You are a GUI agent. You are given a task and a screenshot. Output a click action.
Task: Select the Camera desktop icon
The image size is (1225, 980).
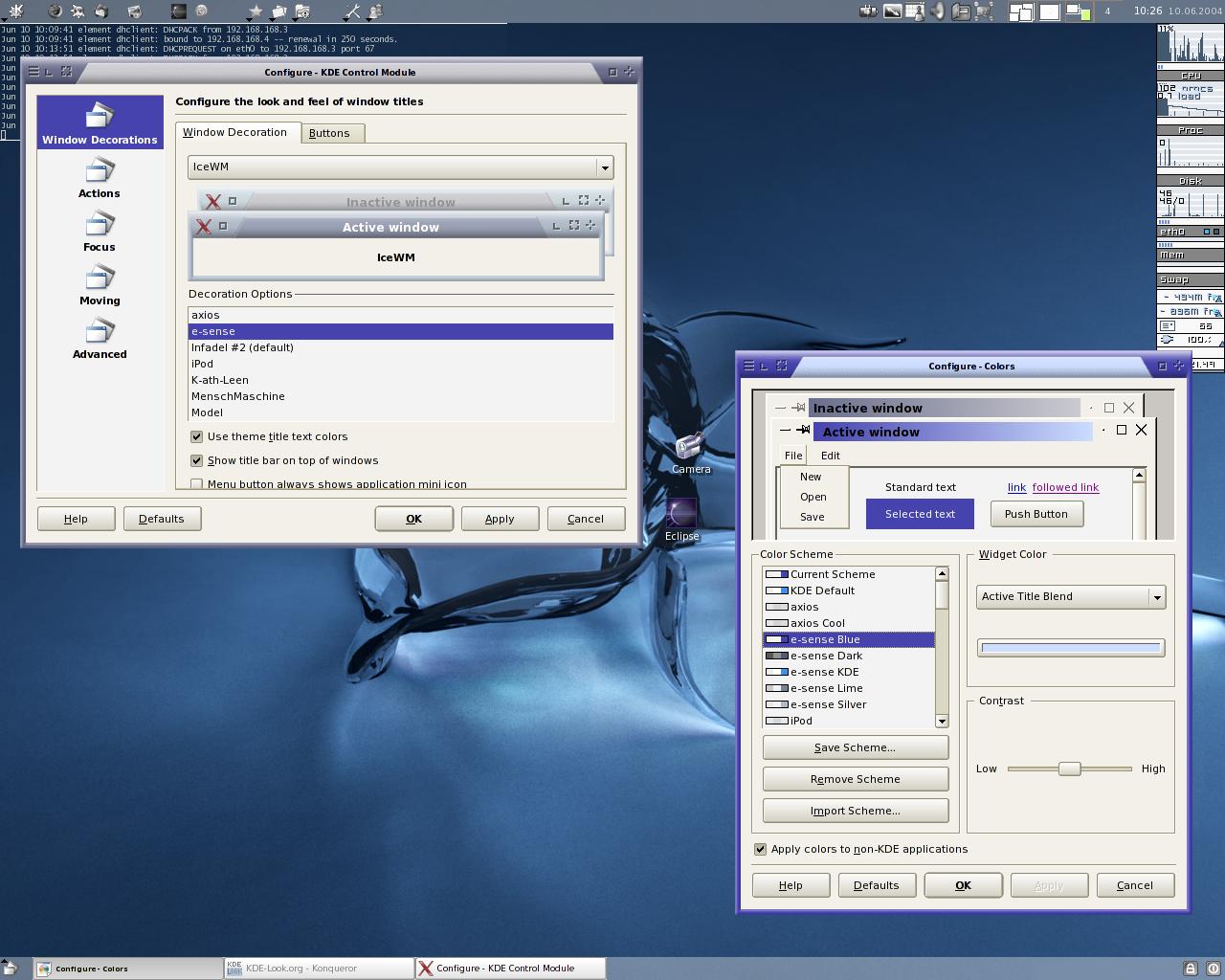[x=690, y=453]
